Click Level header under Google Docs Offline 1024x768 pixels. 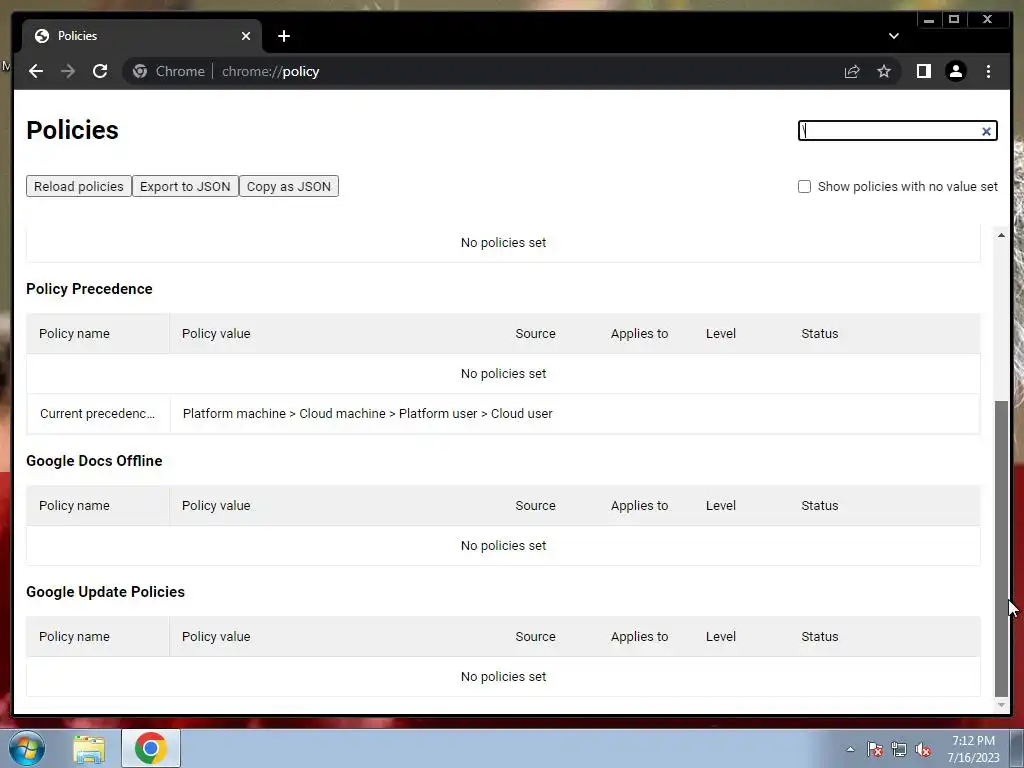tap(721, 505)
